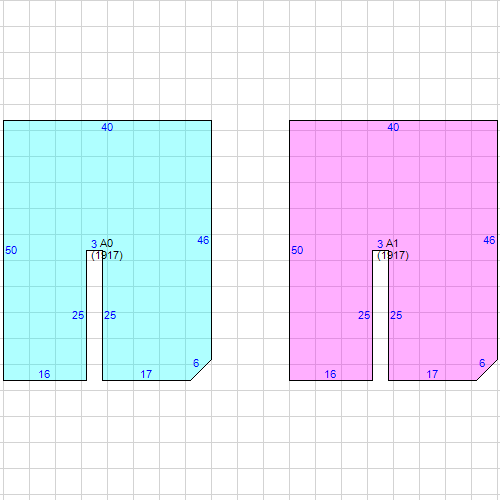Click the "25" label right of pink shape's slot
Image resolution: width=500 pixels, height=500 pixels.
pos(396,315)
